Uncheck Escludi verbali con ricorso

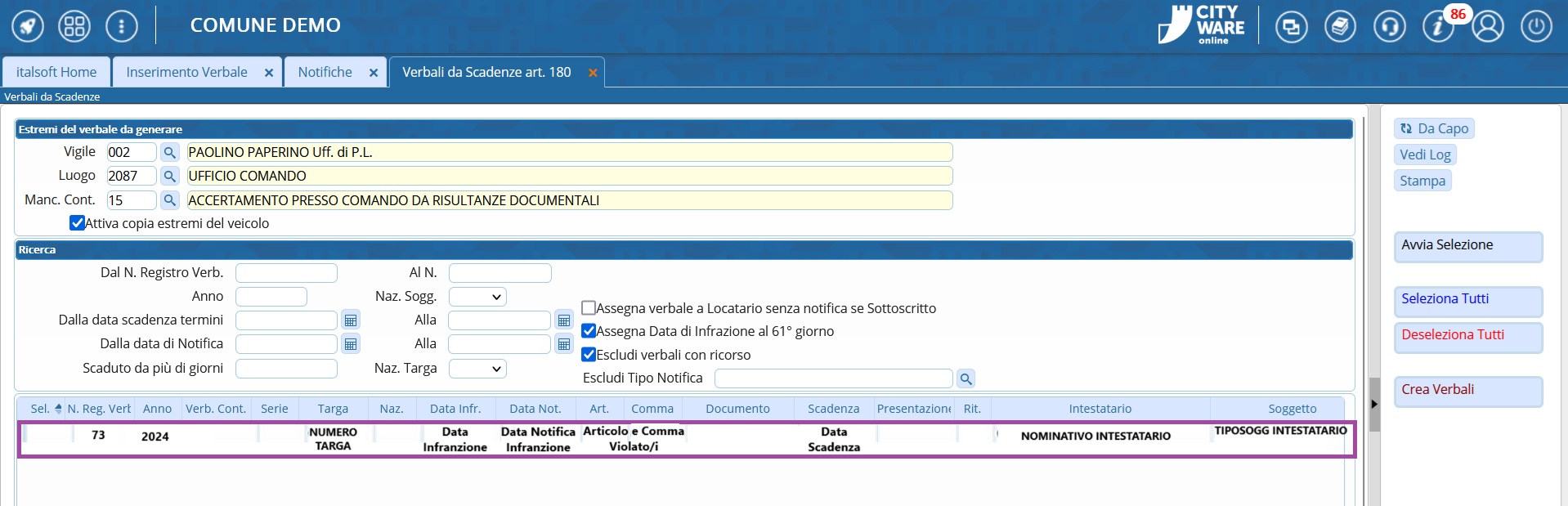pyautogui.click(x=589, y=355)
